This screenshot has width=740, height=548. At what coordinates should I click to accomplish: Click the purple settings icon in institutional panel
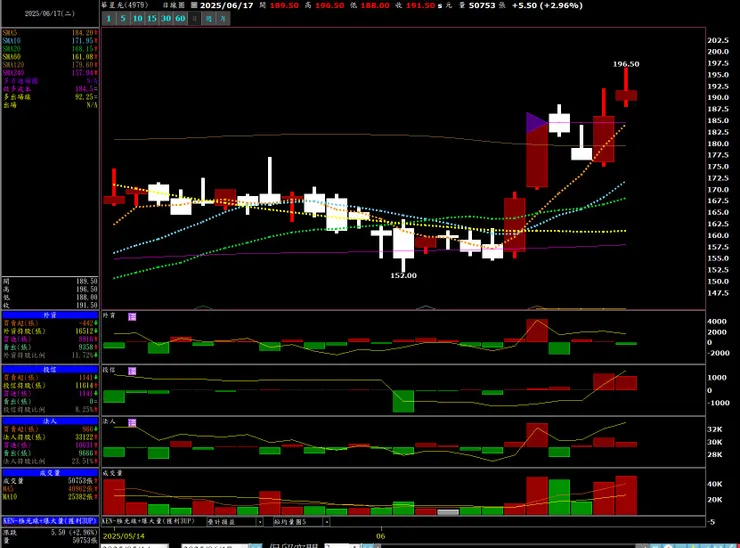132,422
